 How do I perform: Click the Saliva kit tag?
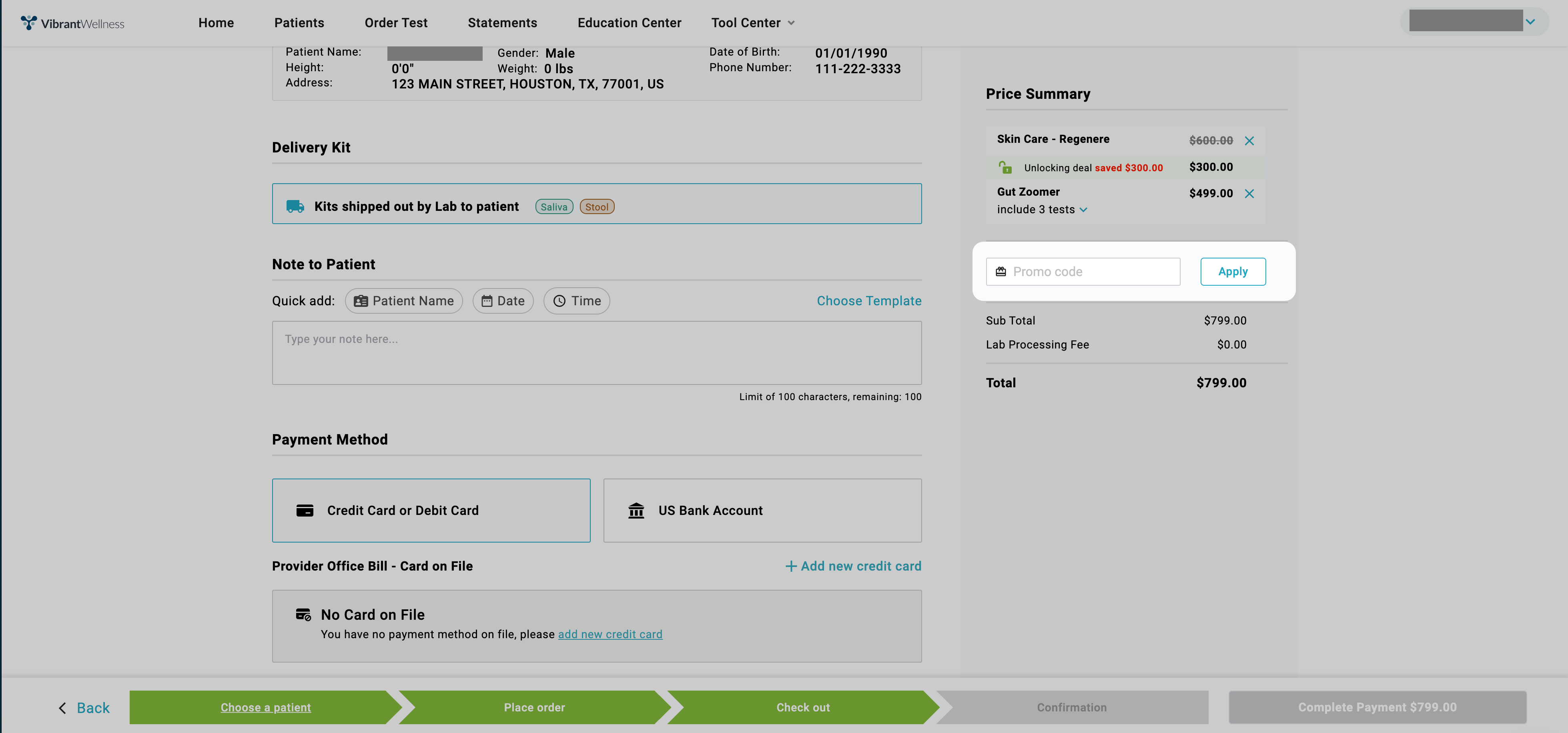click(554, 207)
